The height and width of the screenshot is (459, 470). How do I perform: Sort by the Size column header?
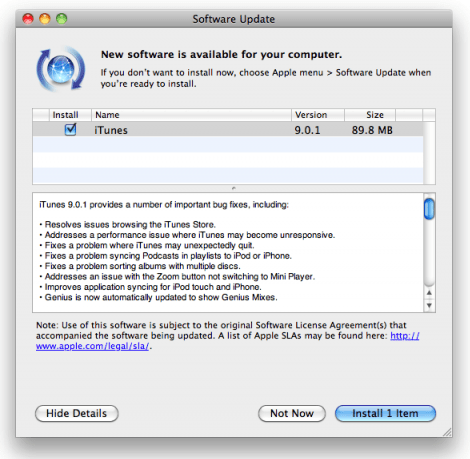[x=370, y=115]
